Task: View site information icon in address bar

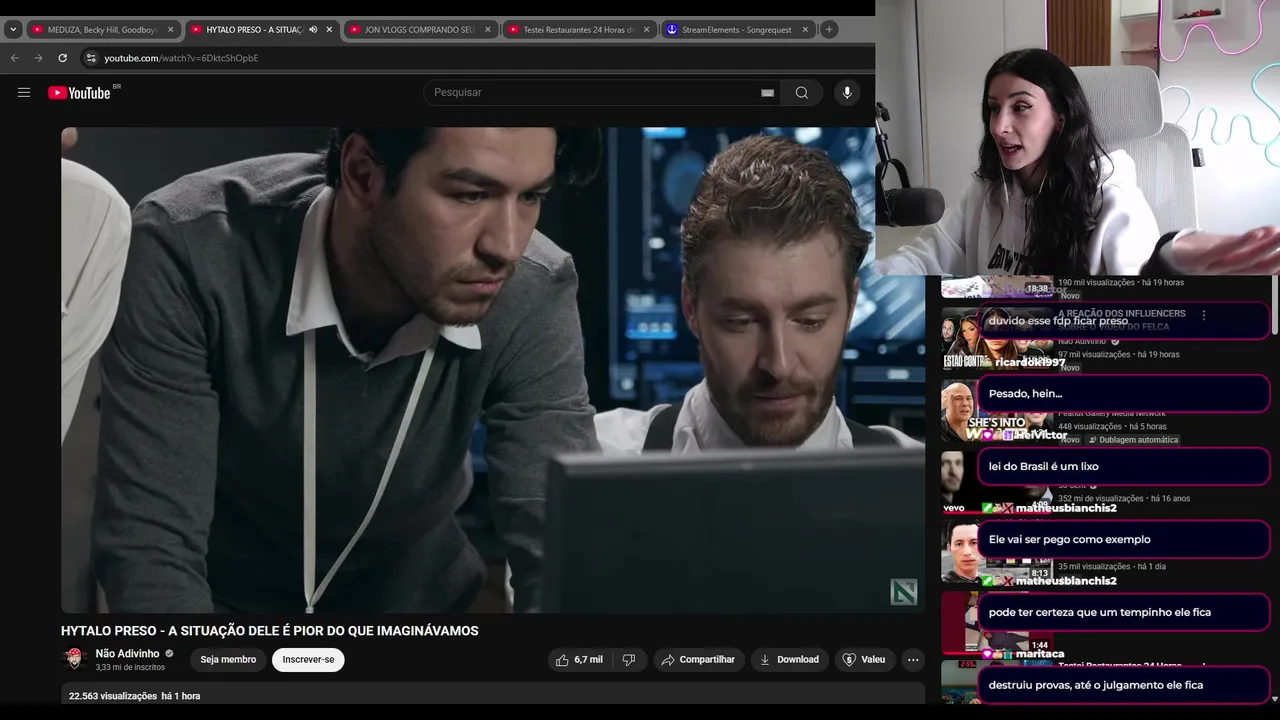Action: [91, 58]
